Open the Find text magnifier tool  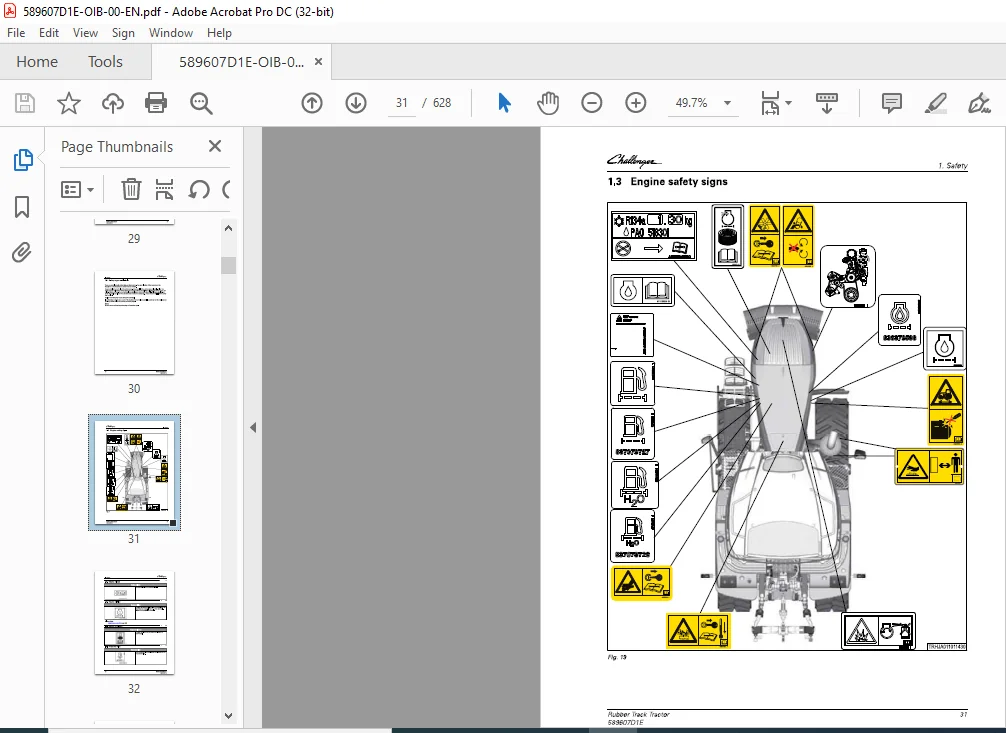(x=201, y=103)
